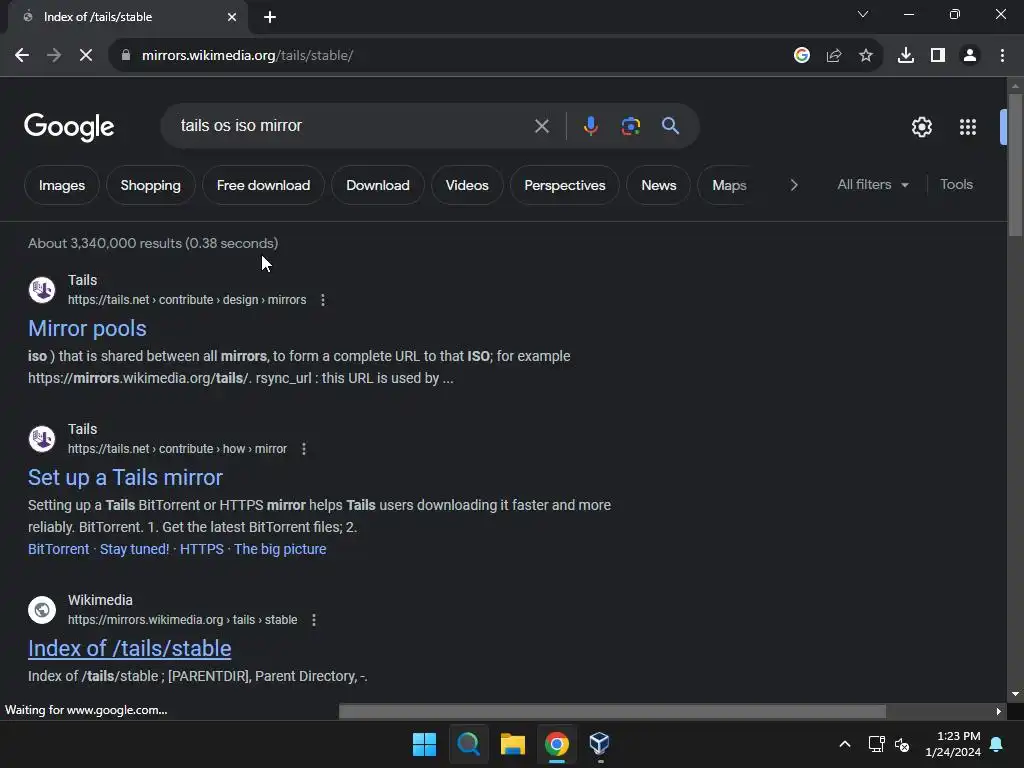1024x768 pixels.
Task: Toggle the Chrome side panel icon
Action: pos(938,56)
